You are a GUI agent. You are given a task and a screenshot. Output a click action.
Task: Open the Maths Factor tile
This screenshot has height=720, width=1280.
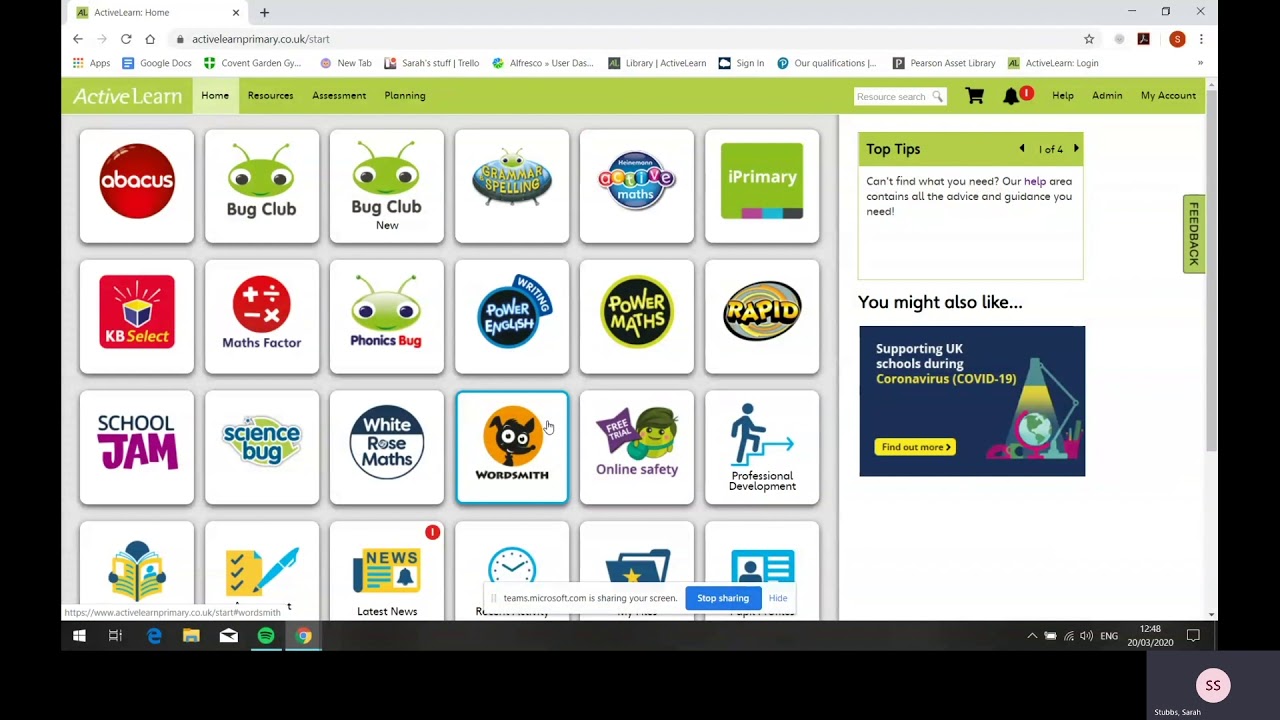pos(262,317)
